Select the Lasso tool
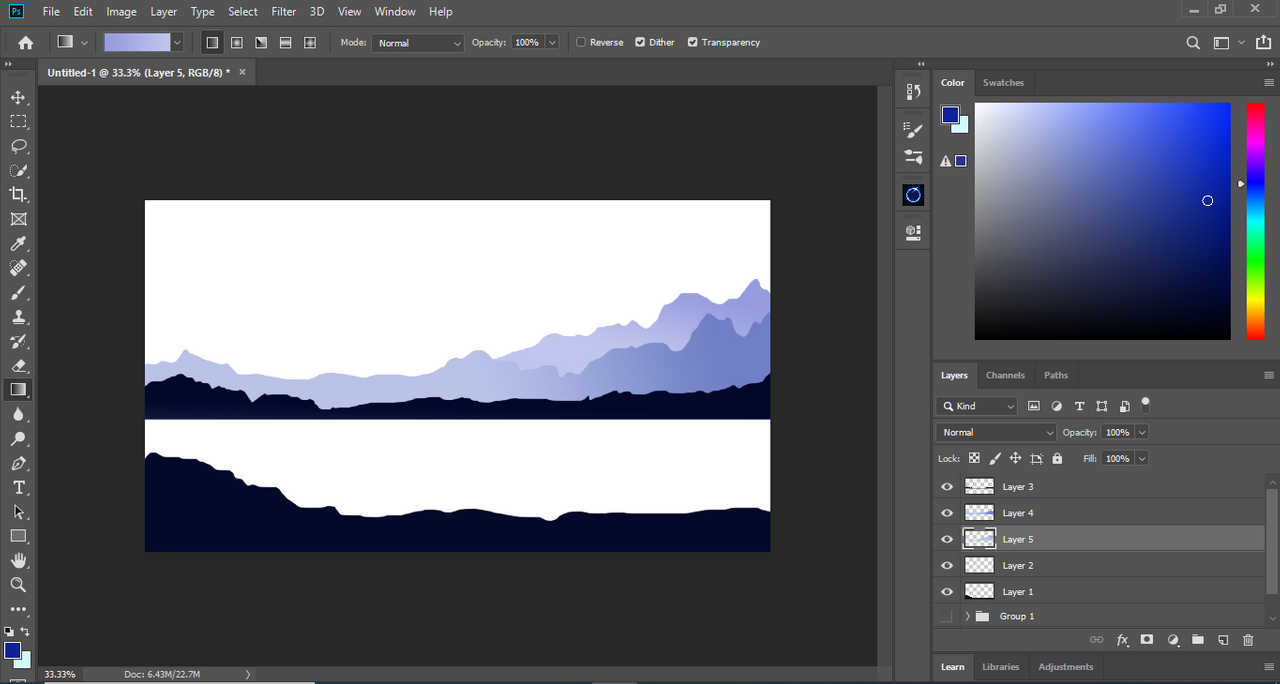Image resolution: width=1280 pixels, height=684 pixels. click(18, 146)
